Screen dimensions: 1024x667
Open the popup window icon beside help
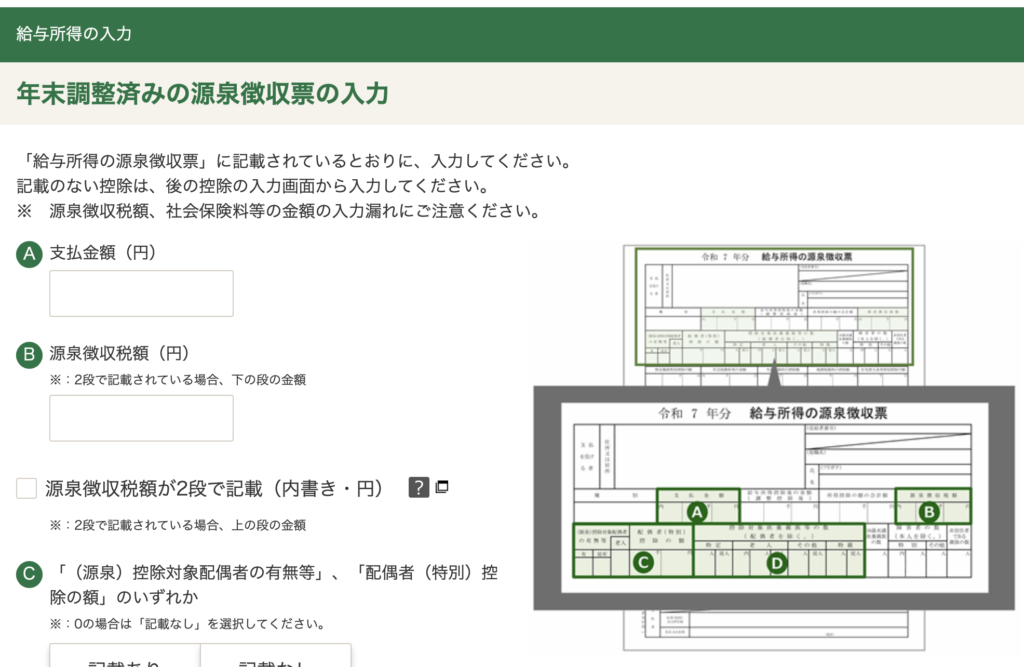(x=442, y=487)
